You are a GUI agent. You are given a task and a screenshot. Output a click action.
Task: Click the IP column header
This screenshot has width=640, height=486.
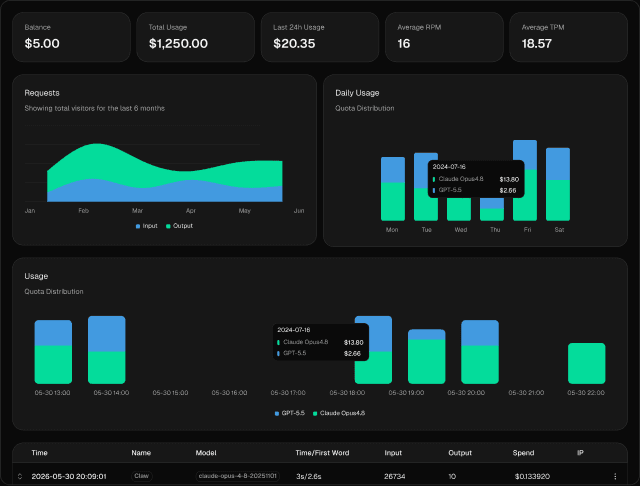(x=580, y=453)
